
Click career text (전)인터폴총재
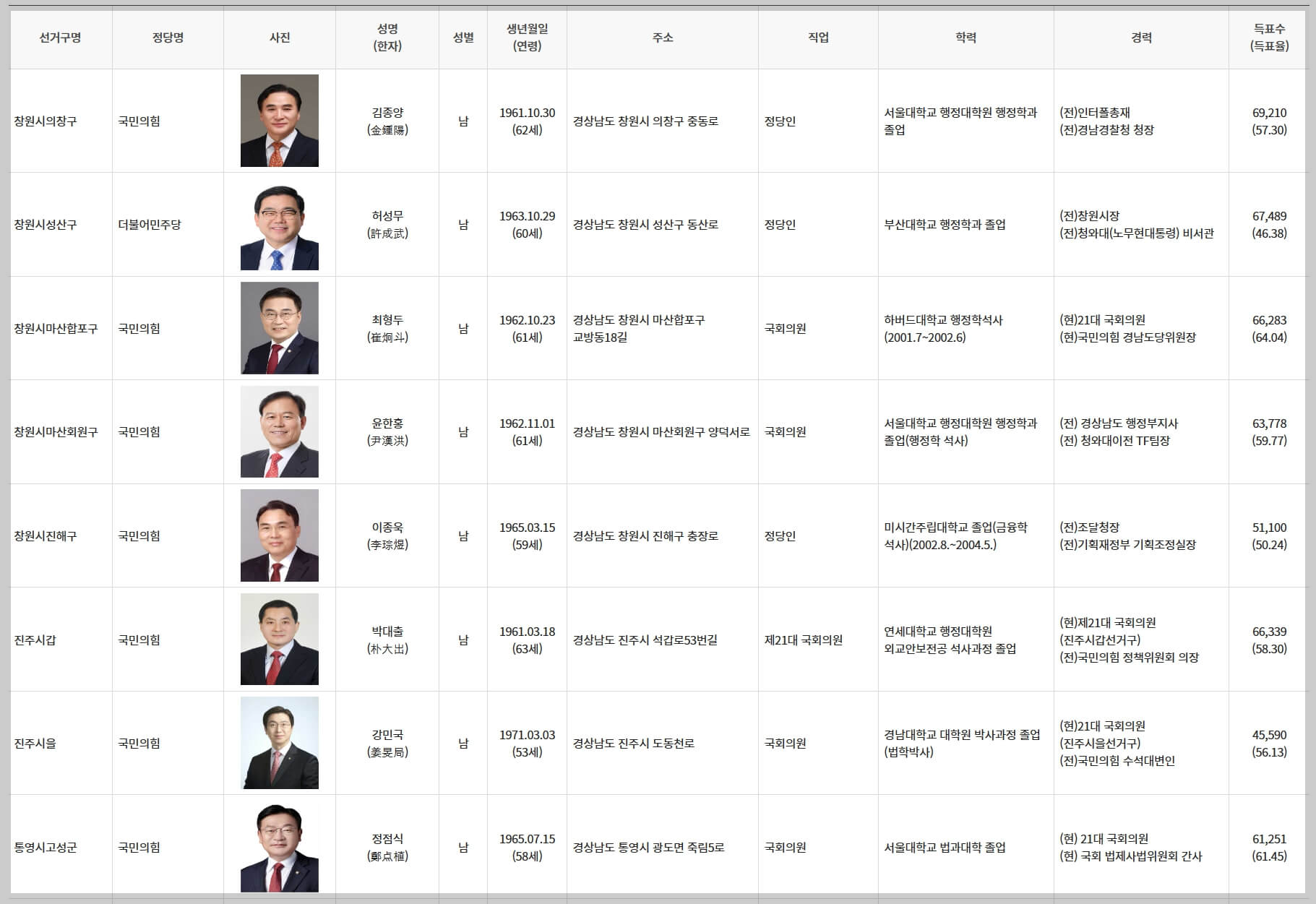tap(1095, 113)
